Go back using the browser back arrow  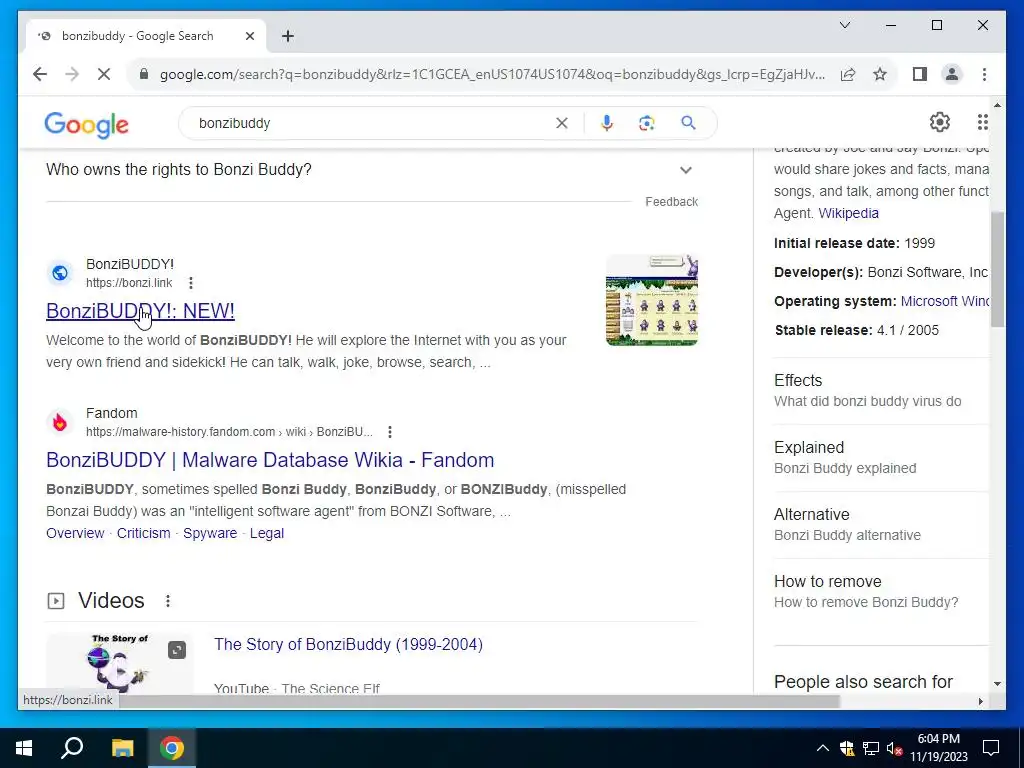point(40,74)
